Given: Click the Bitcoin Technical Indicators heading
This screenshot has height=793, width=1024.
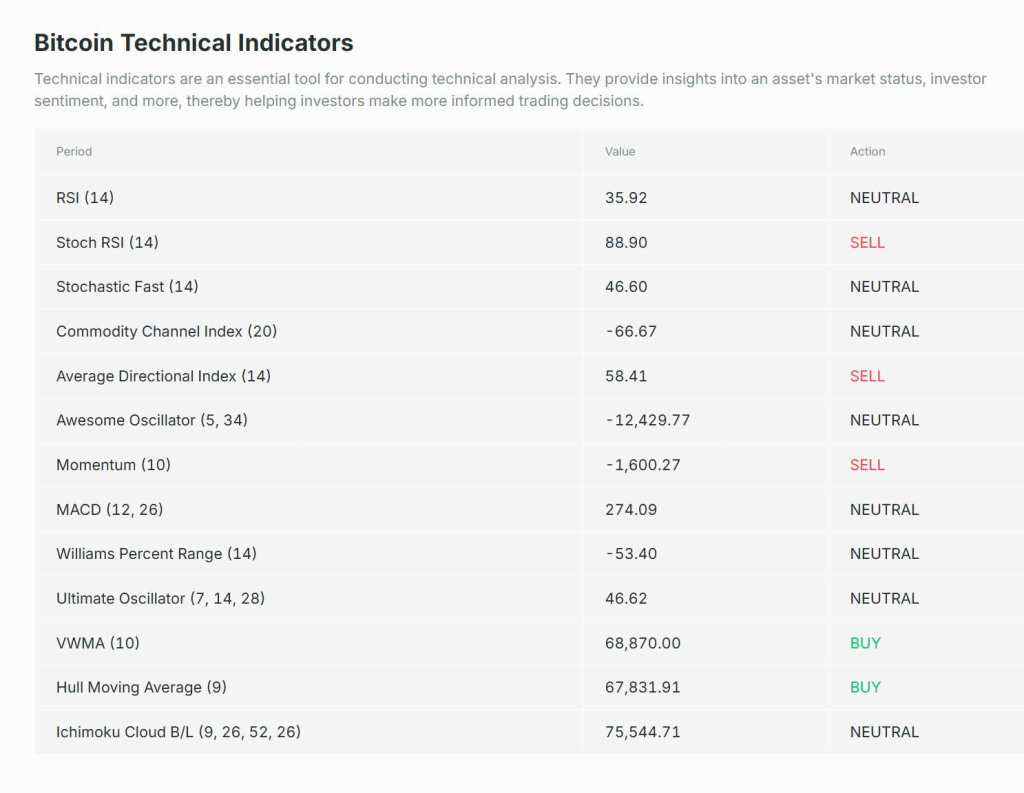Looking at the screenshot, I should [193, 43].
